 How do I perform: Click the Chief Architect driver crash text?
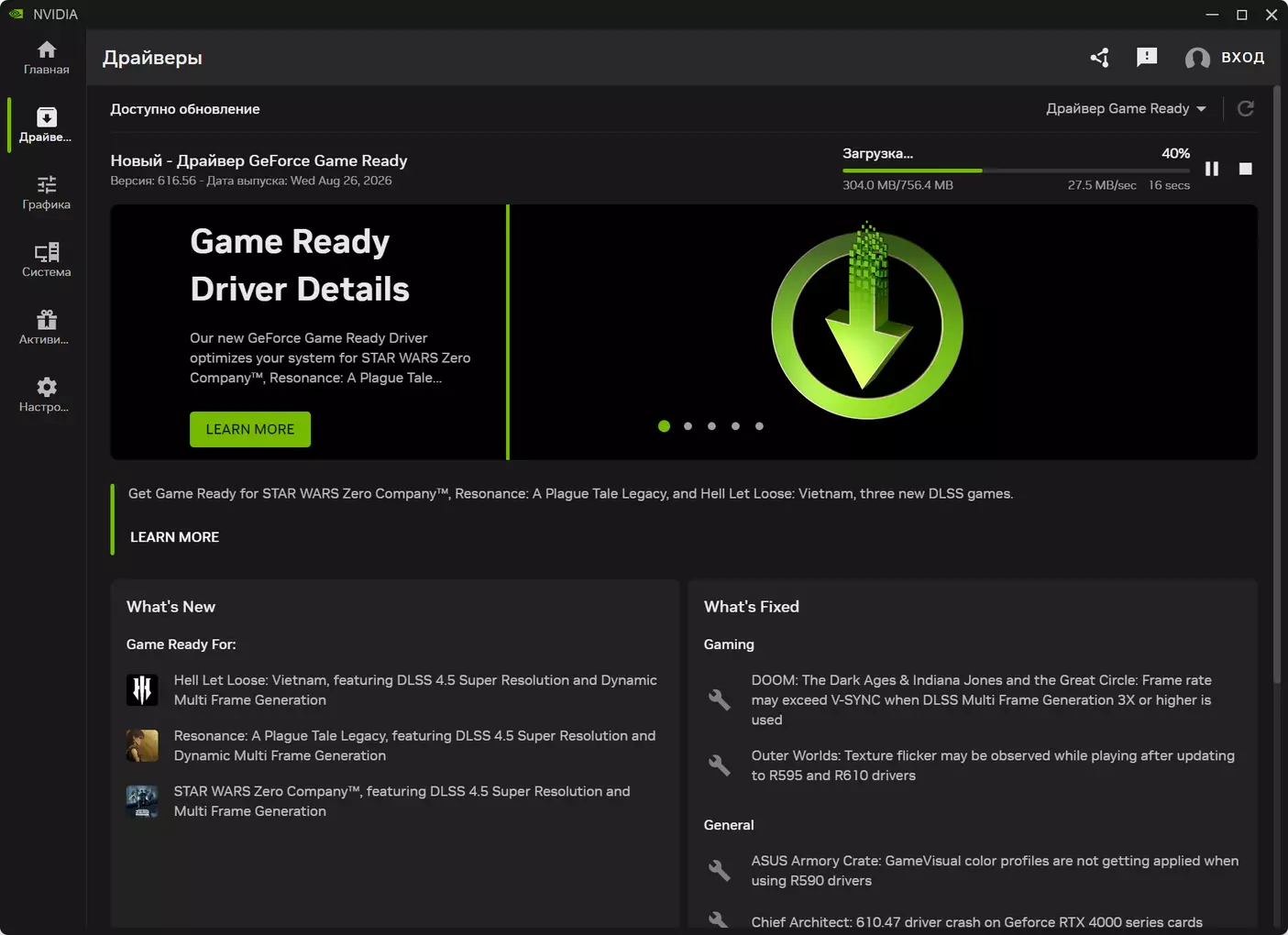click(x=976, y=922)
